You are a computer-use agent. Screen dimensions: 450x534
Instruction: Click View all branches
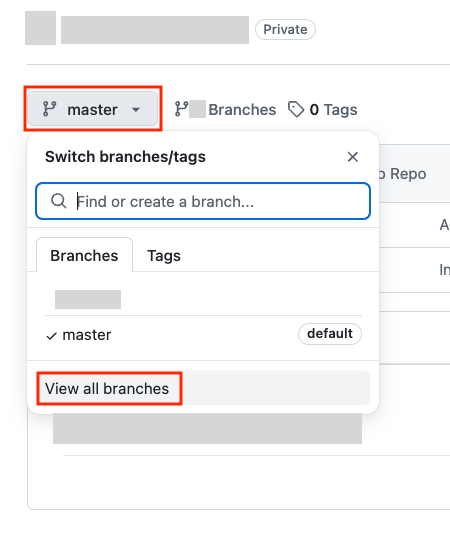coord(107,389)
